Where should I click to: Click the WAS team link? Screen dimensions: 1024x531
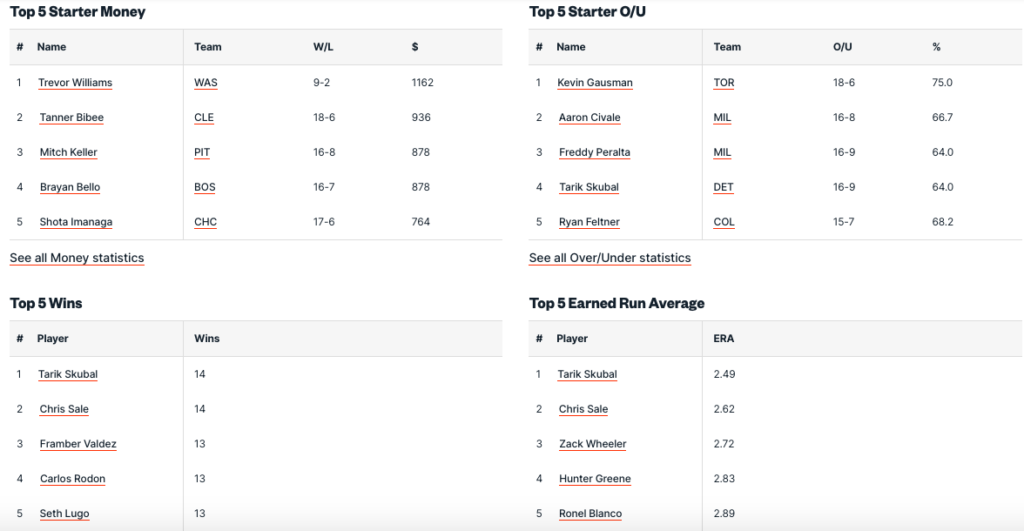[x=205, y=83]
